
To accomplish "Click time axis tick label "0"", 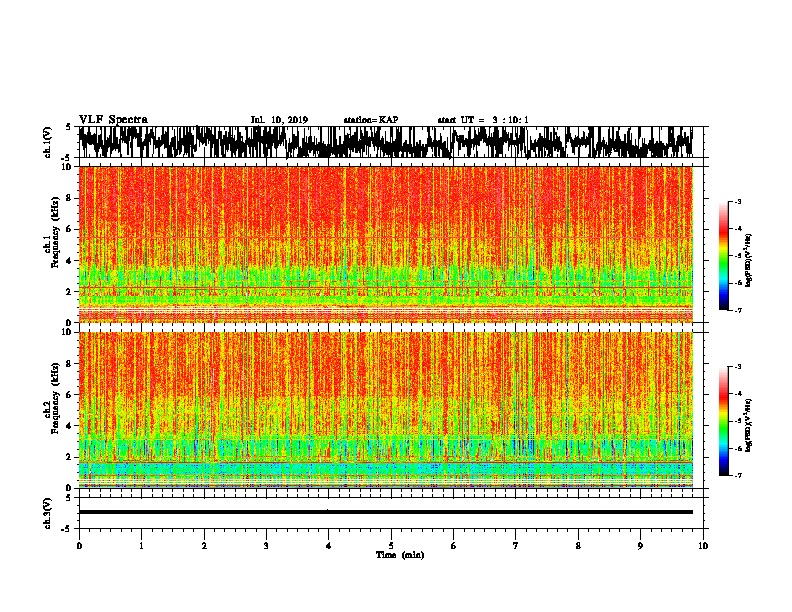I will [79, 546].
